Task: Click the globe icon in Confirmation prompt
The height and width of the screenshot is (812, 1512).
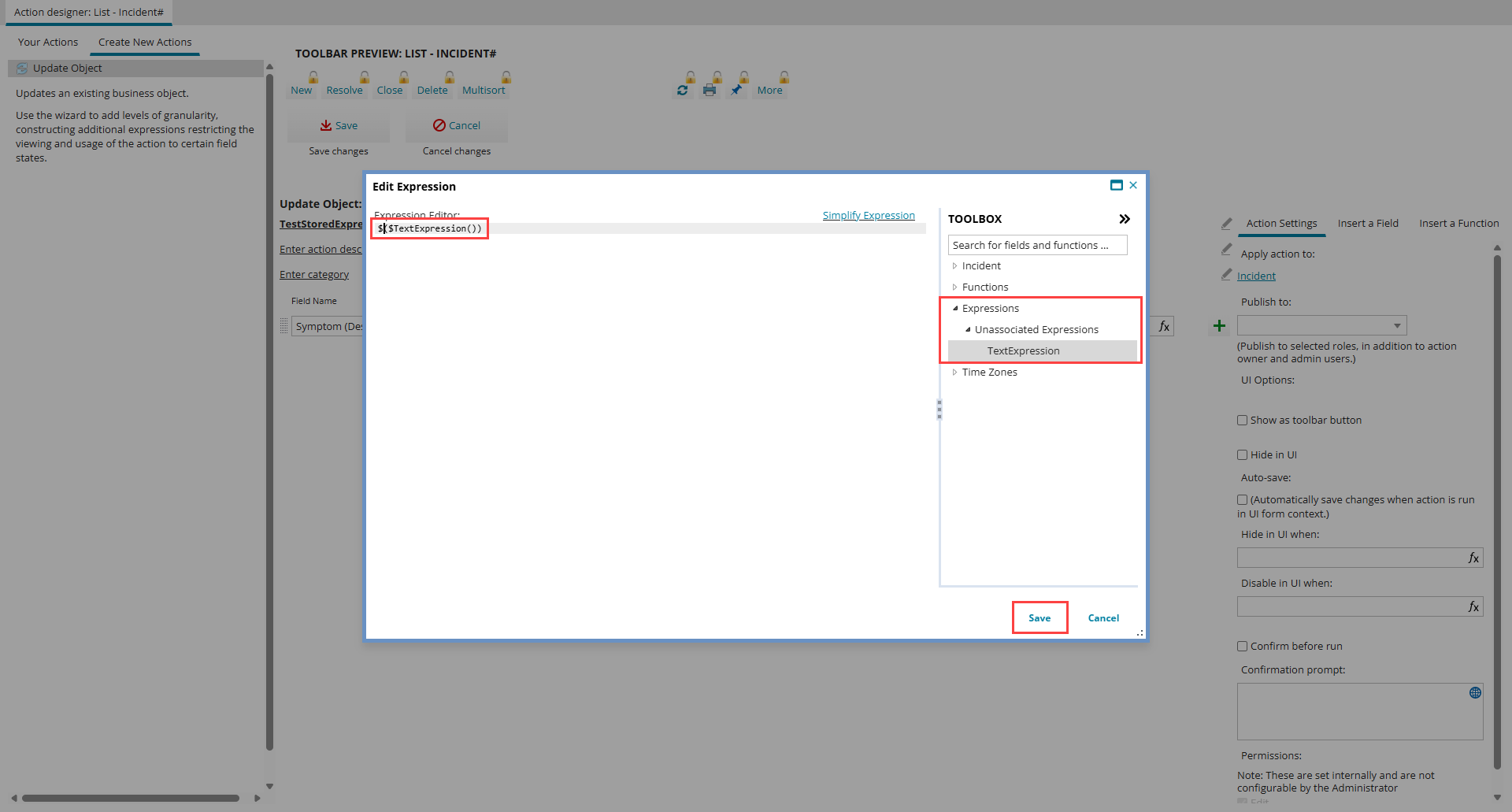Action: tap(1475, 693)
